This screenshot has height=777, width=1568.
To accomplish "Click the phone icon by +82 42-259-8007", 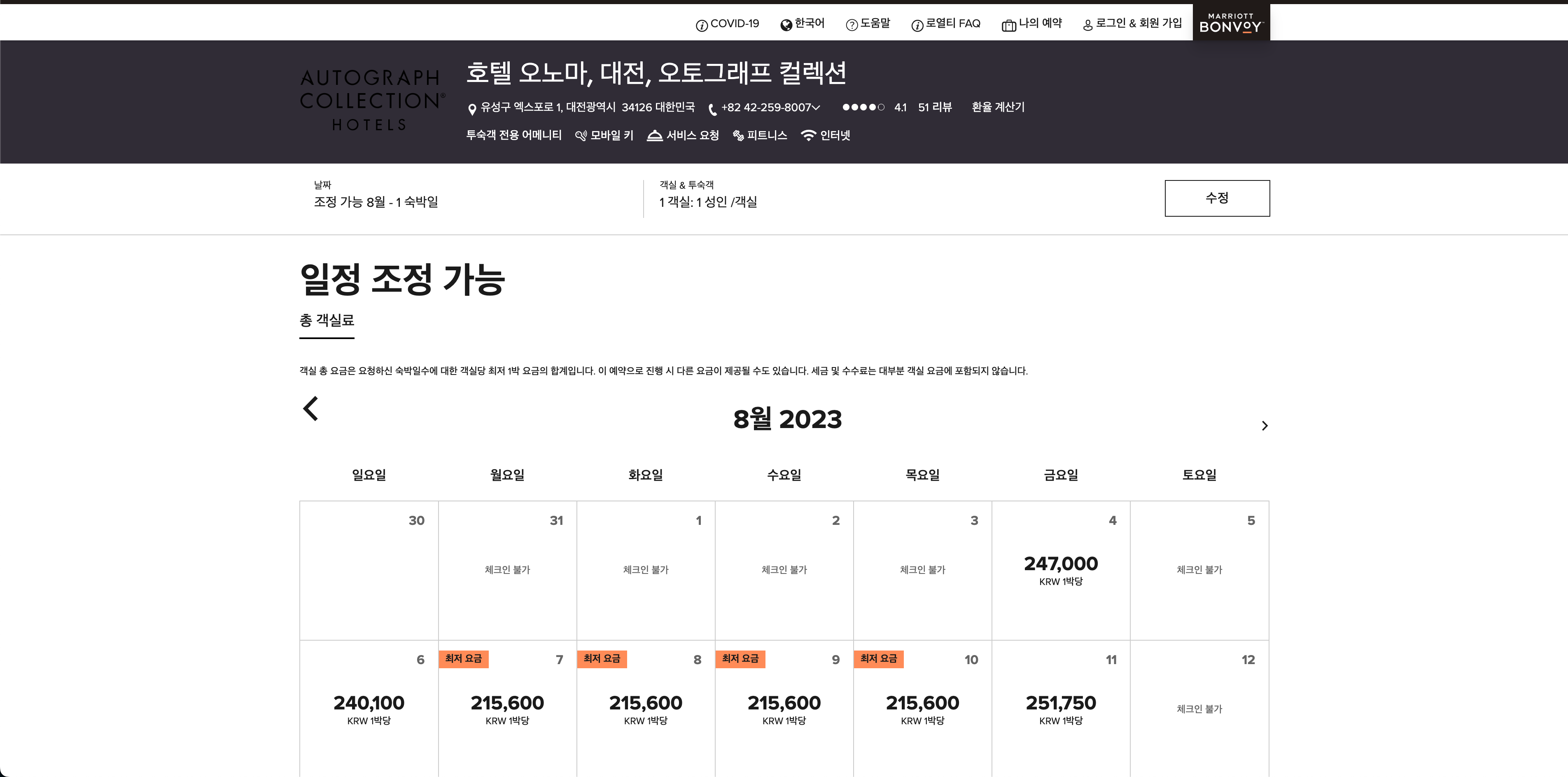I will 712,109.
